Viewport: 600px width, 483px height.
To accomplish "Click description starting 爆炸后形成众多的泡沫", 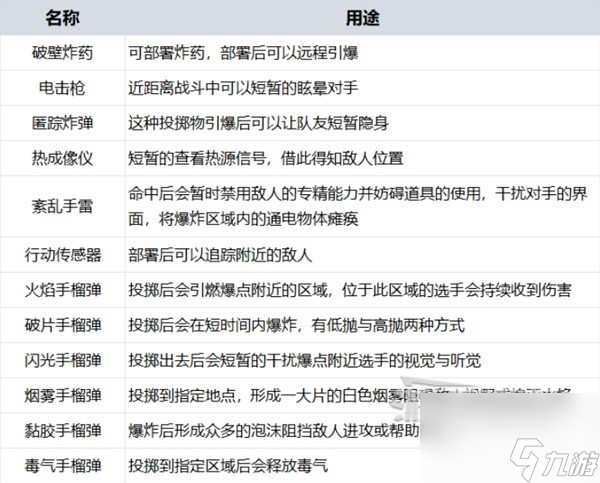I will pos(274,431).
